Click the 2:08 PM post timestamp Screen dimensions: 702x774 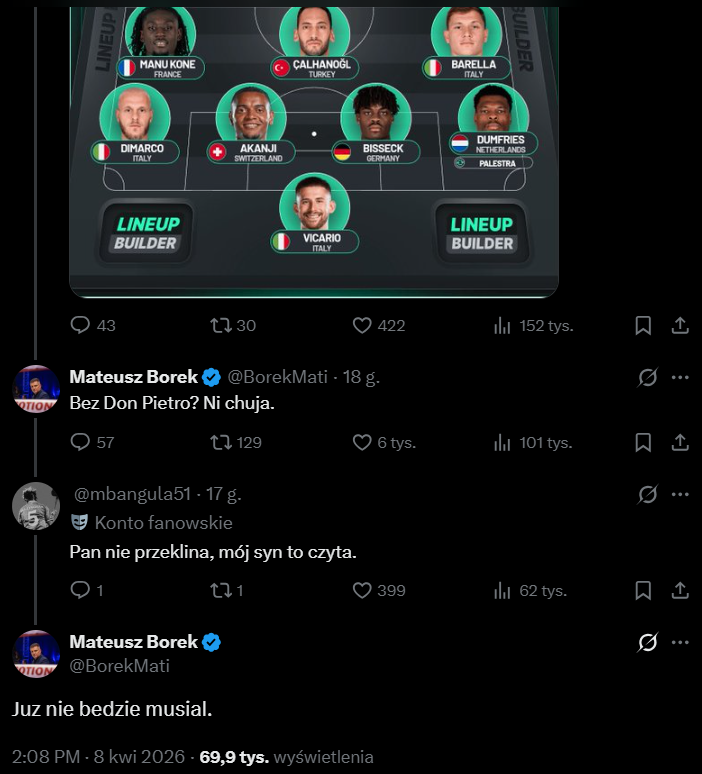pos(46,757)
